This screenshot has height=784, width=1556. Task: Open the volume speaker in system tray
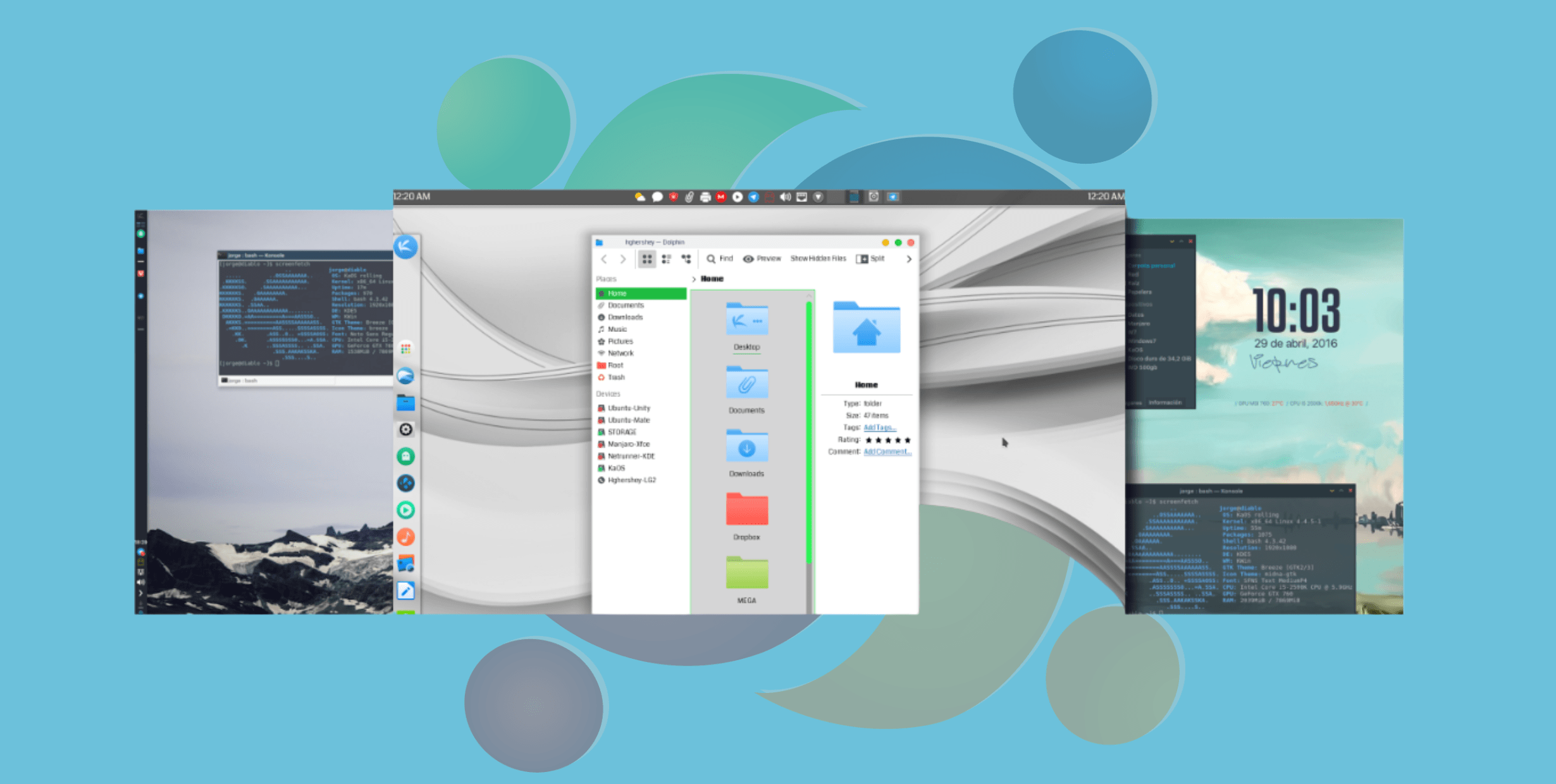pos(786,197)
